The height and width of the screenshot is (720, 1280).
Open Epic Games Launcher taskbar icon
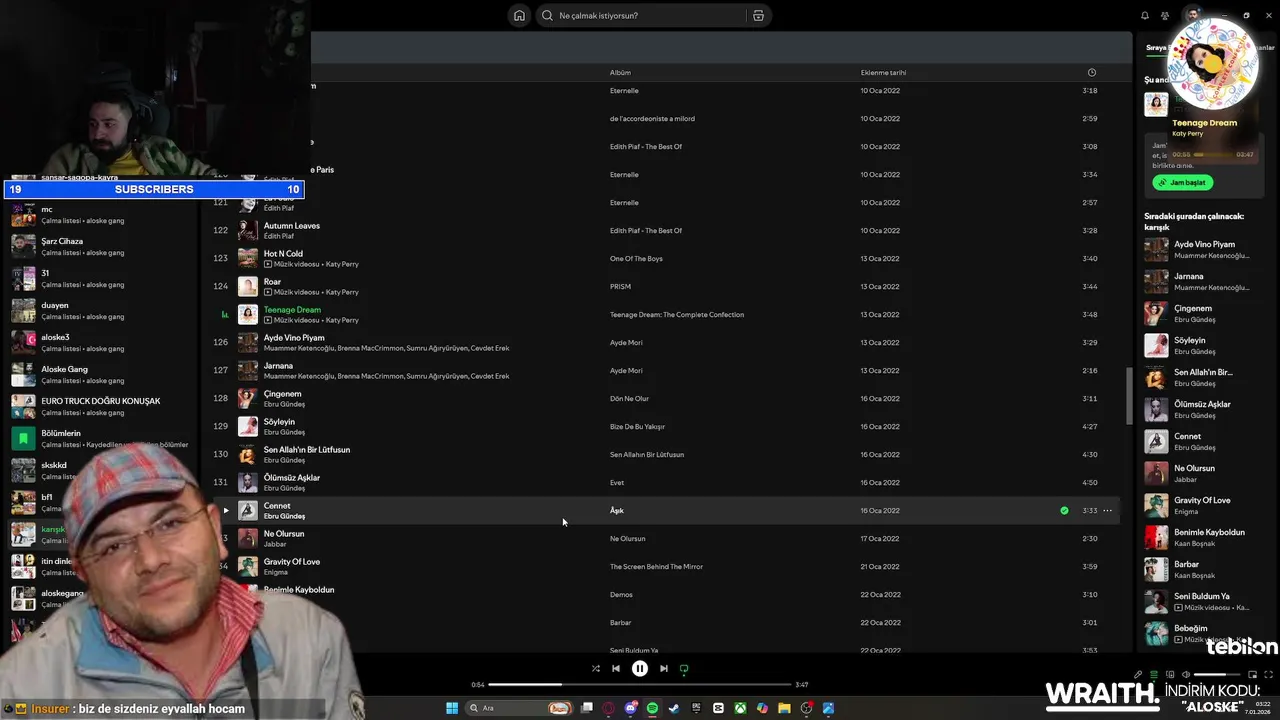pyautogui.click(x=696, y=708)
